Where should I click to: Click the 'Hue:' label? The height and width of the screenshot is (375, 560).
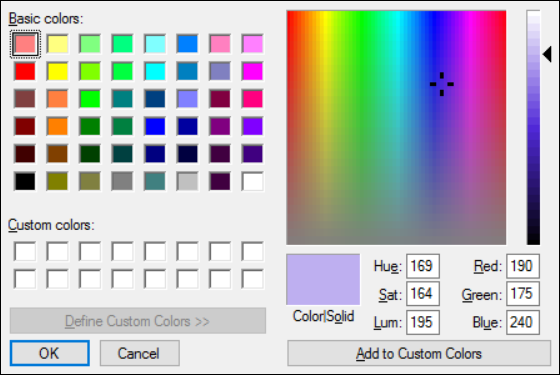point(388,266)
